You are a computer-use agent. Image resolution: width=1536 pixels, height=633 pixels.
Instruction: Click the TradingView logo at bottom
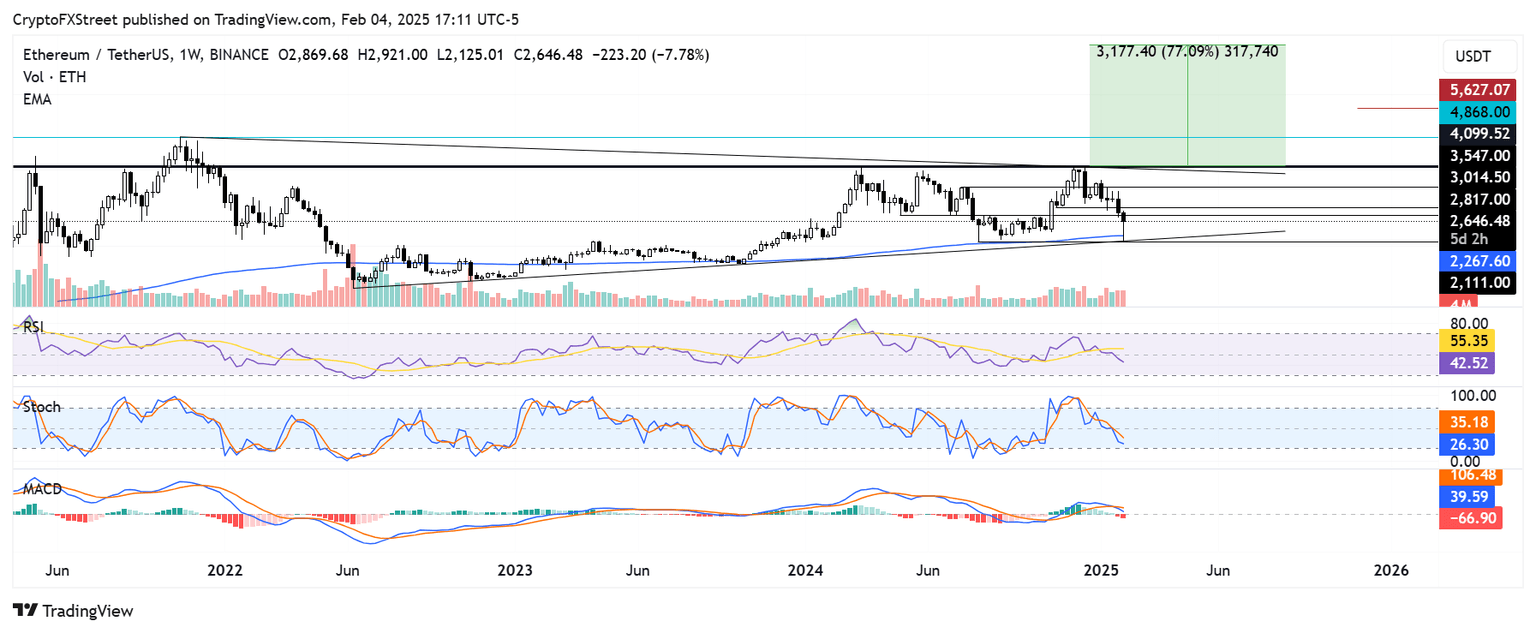(72, 610)
